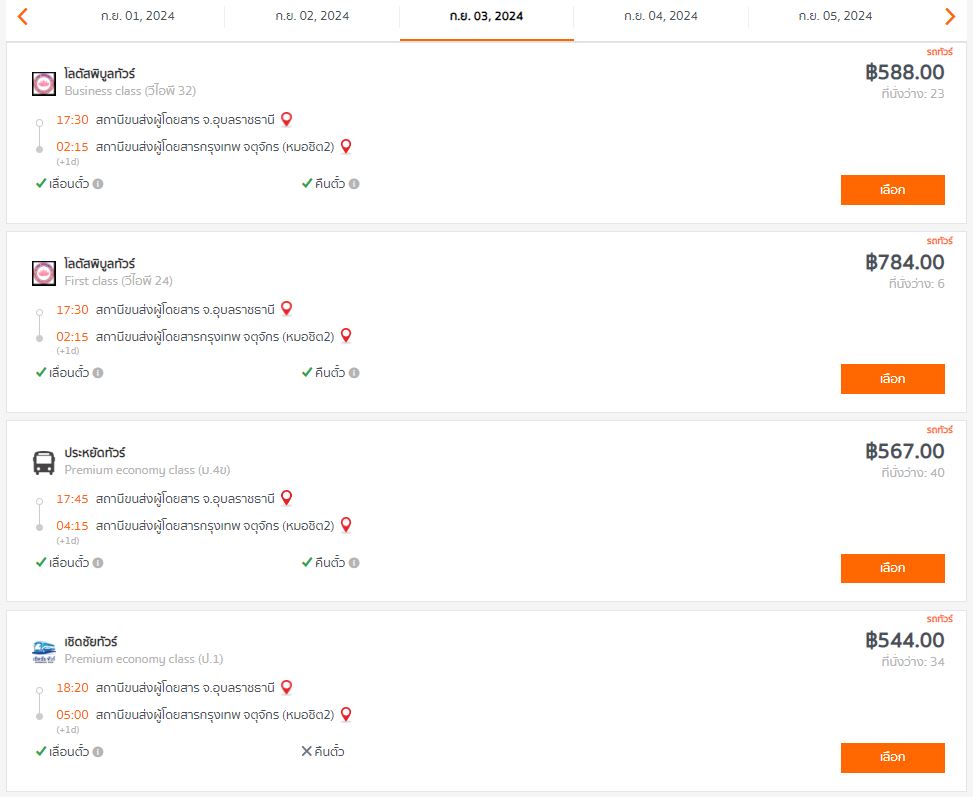Select the ฿784.00 First class trip
This screenshot has width=973, height=797.
[892, 379]
